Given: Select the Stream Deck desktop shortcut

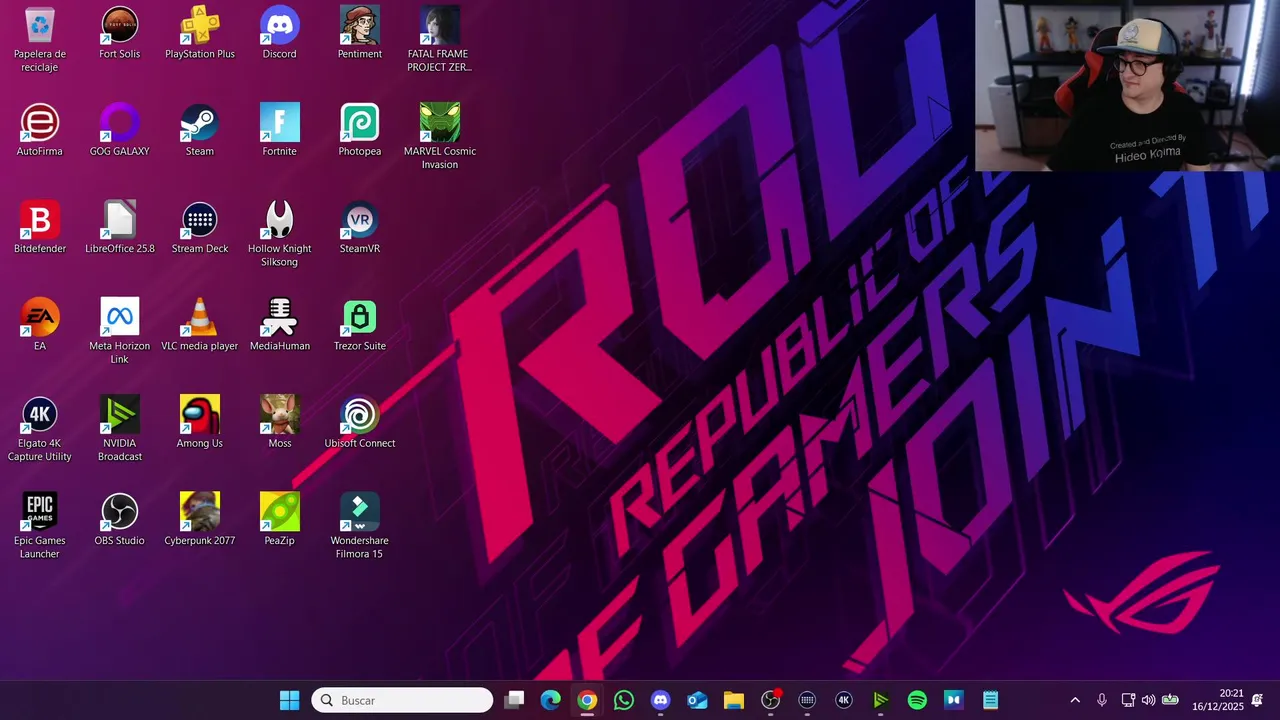Looking at the screenshot, I should tap(200, 227).
